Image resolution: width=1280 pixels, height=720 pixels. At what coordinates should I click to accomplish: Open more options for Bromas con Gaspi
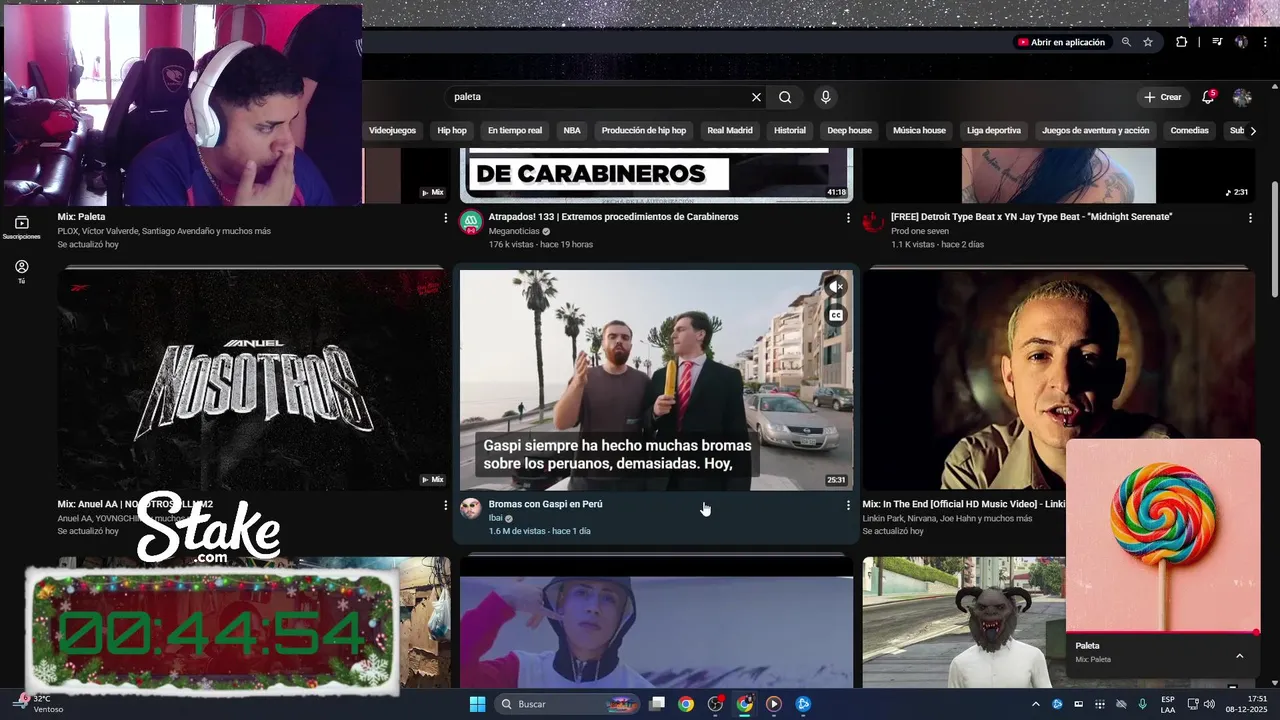[x=848, y=505]
